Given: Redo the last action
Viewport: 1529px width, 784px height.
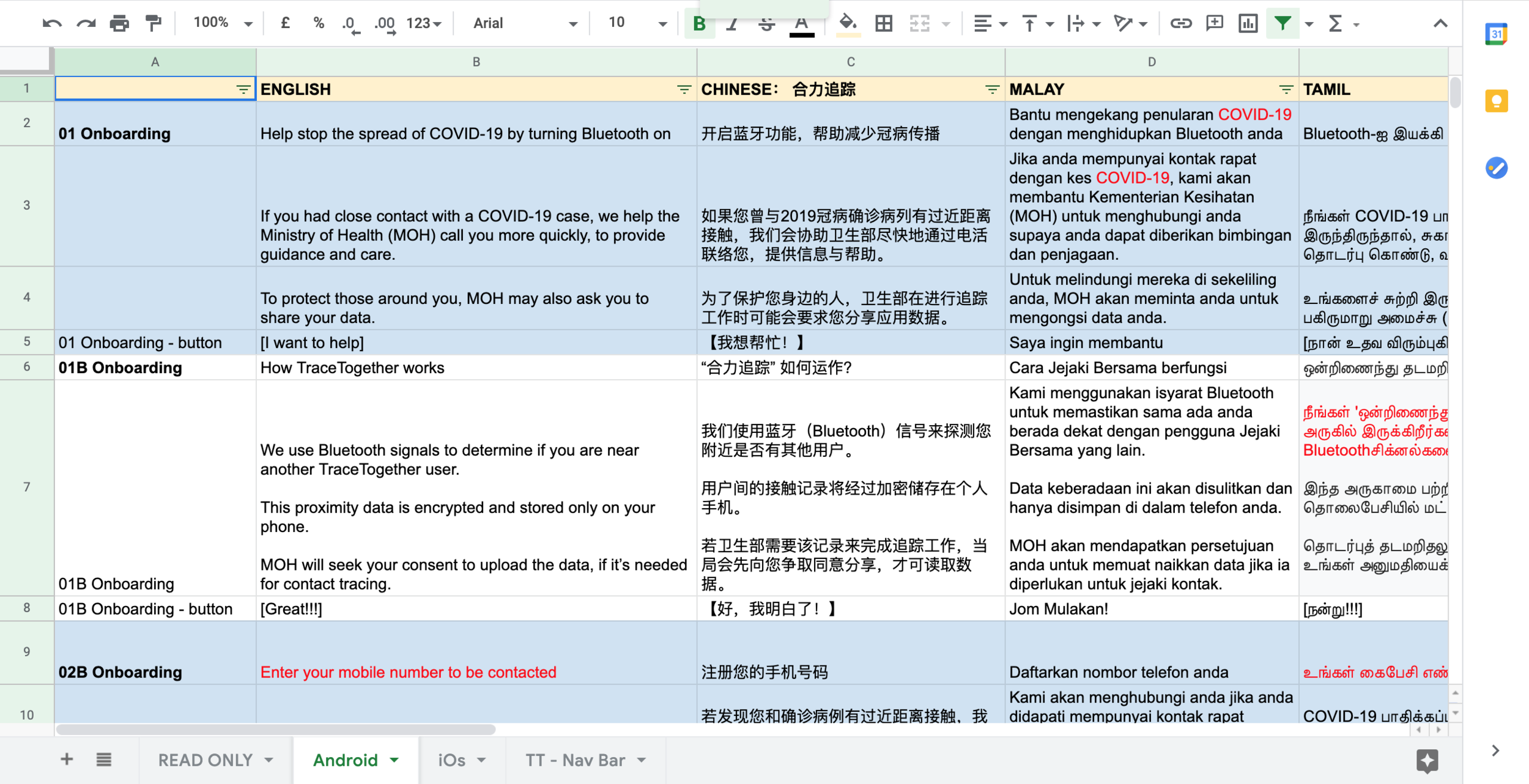Looking at the screenshot, I should pos(86,24).
